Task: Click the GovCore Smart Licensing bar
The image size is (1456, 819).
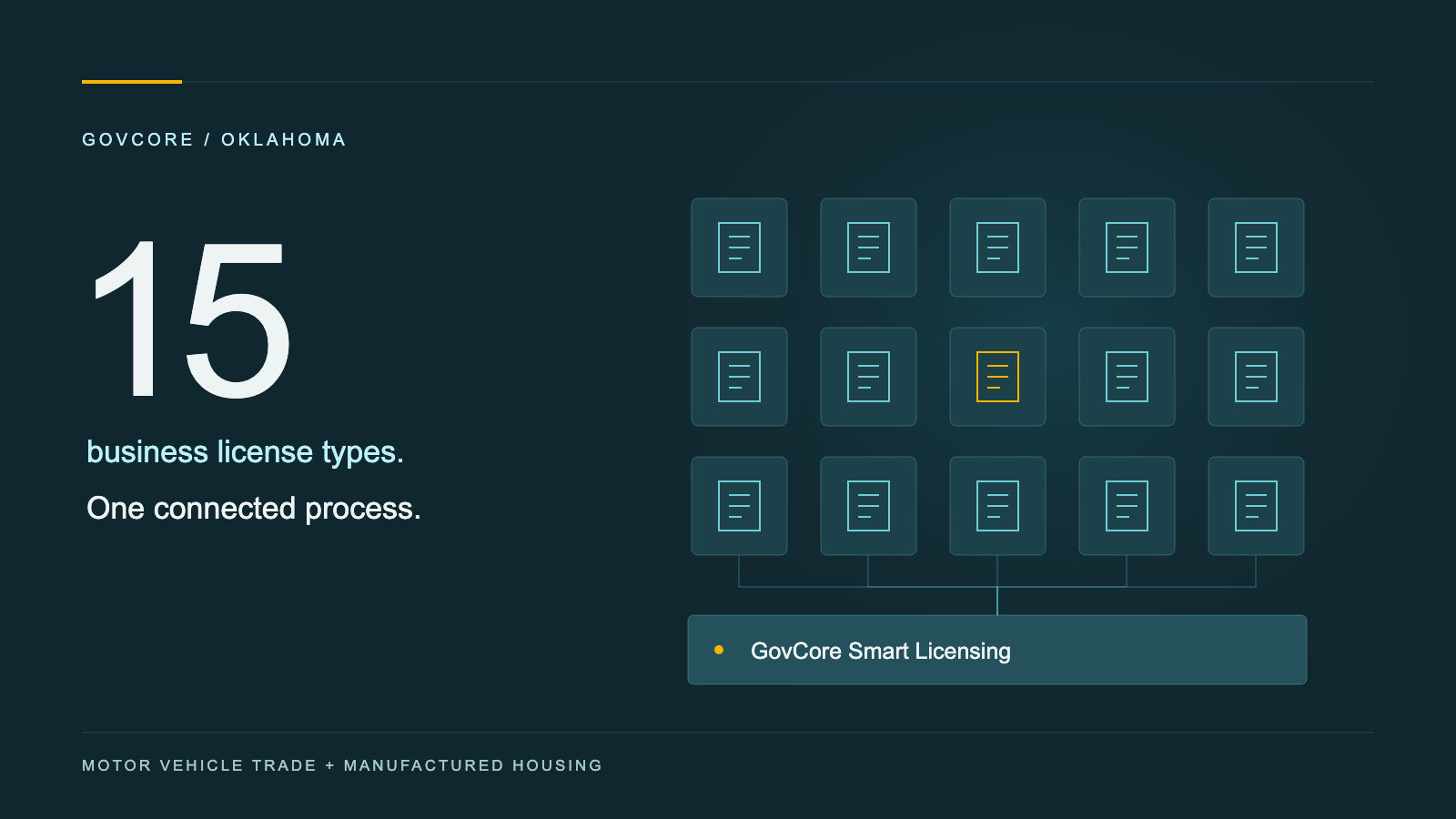Action: point(997,650)
